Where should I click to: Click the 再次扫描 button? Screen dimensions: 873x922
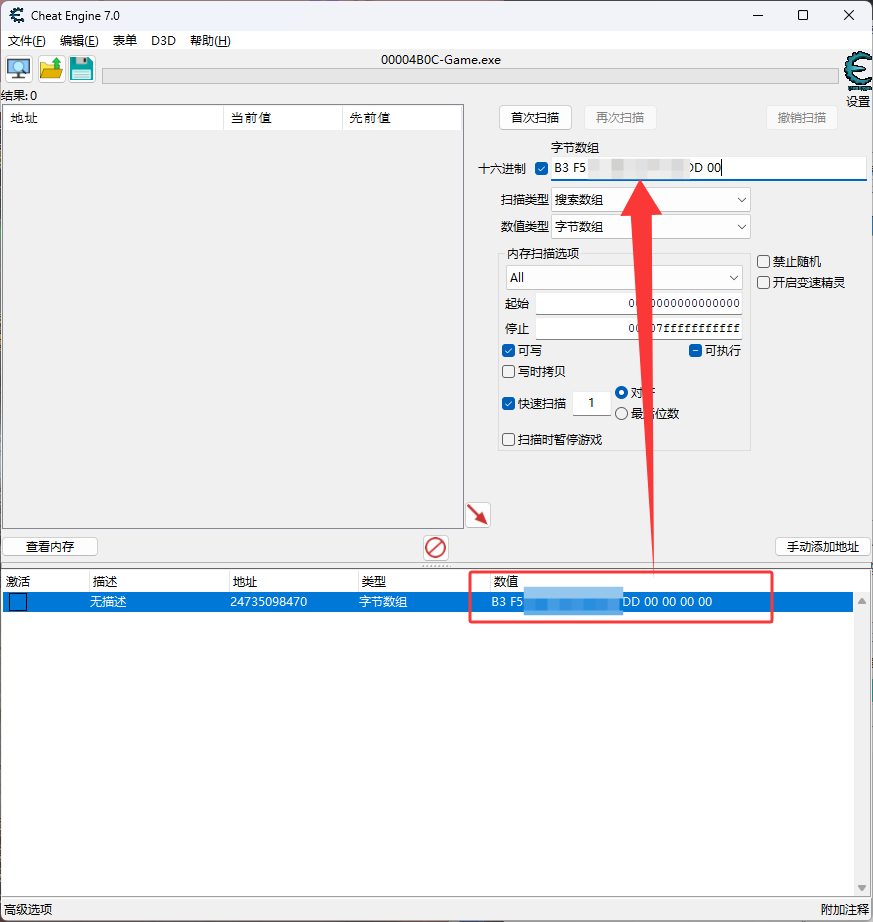tap(620, 118)
